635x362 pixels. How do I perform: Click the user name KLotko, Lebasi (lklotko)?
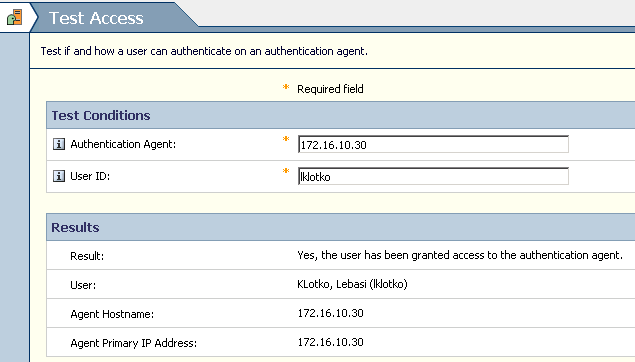point(352,284)
